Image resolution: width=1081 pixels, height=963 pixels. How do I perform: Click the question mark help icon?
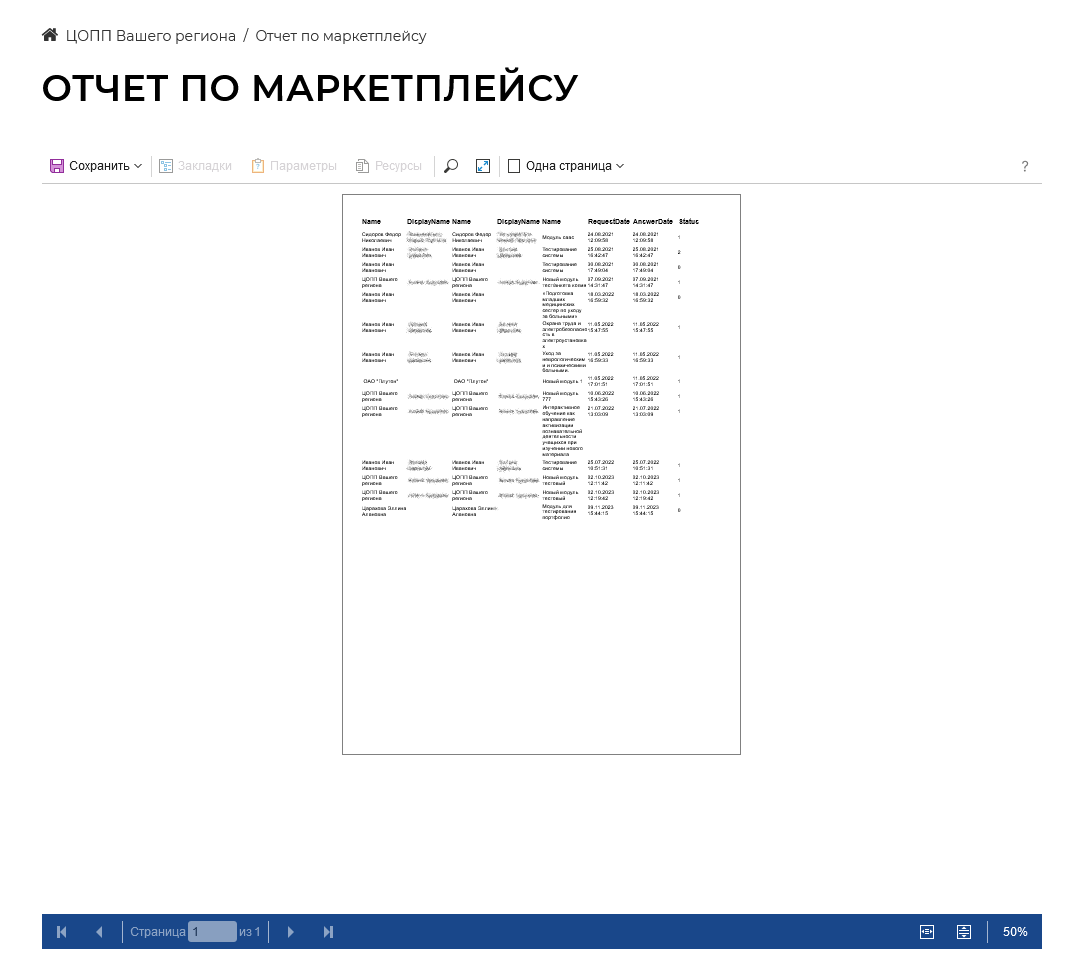pos(1025,167)
